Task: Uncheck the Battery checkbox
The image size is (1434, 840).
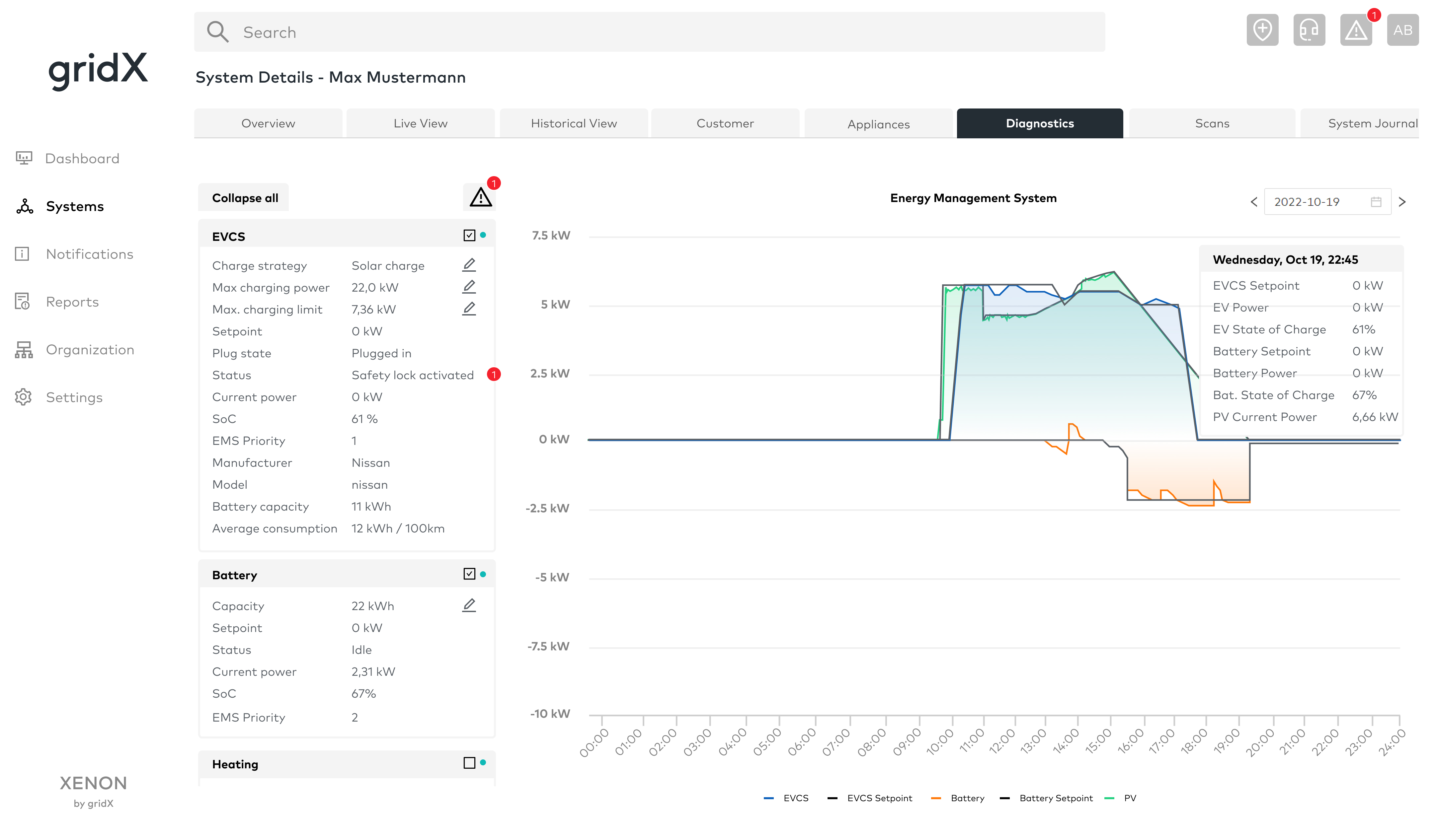Action: point(469,574)
